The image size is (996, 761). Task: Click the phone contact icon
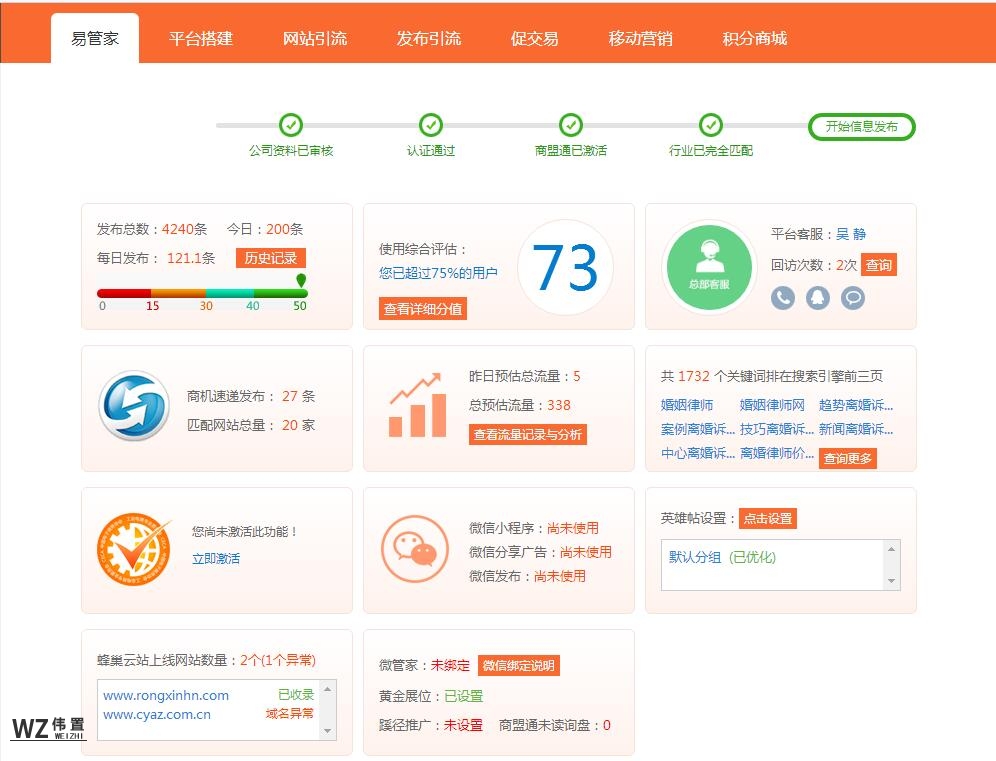(x=783, y=297)
